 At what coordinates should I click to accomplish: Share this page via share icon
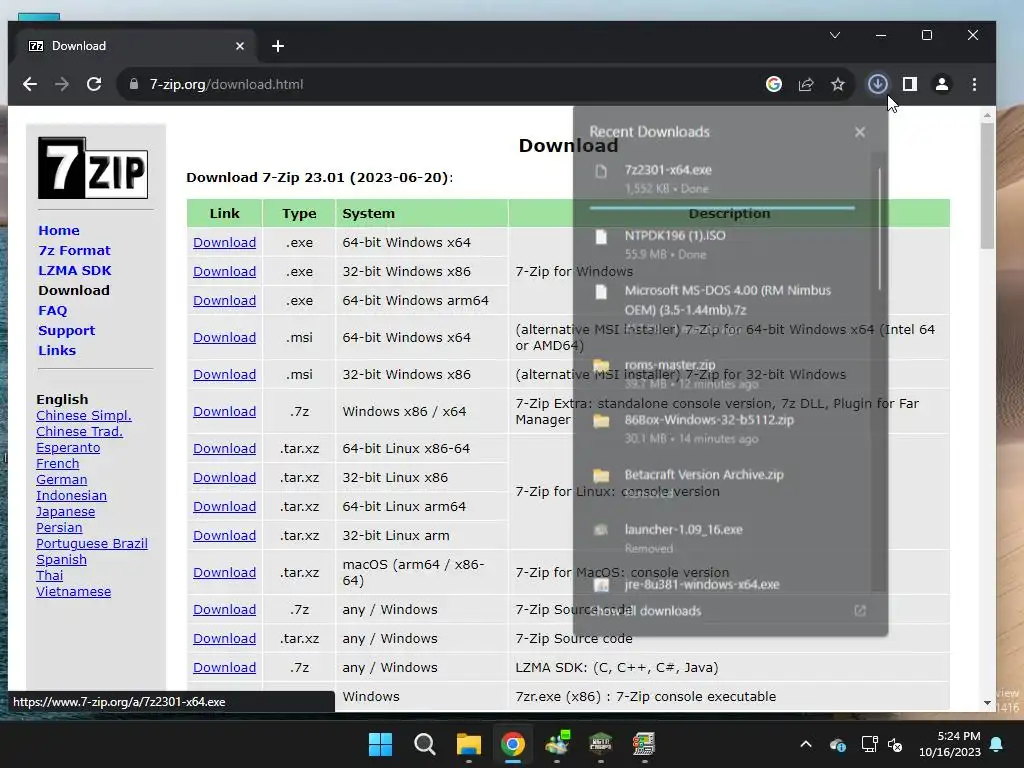click(806, 84)
